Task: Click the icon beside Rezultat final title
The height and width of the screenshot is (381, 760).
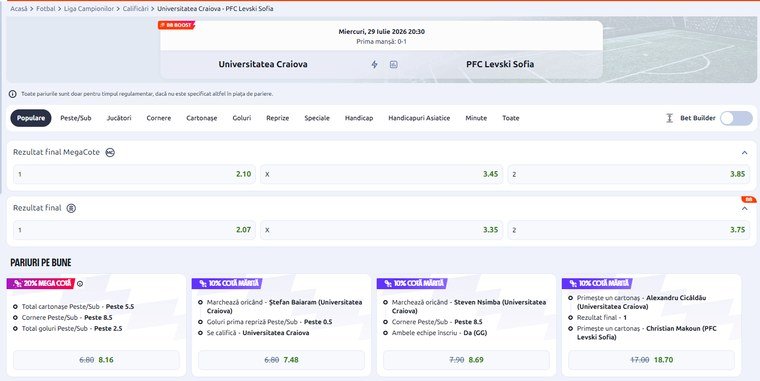Action: (x=71, y=208)
